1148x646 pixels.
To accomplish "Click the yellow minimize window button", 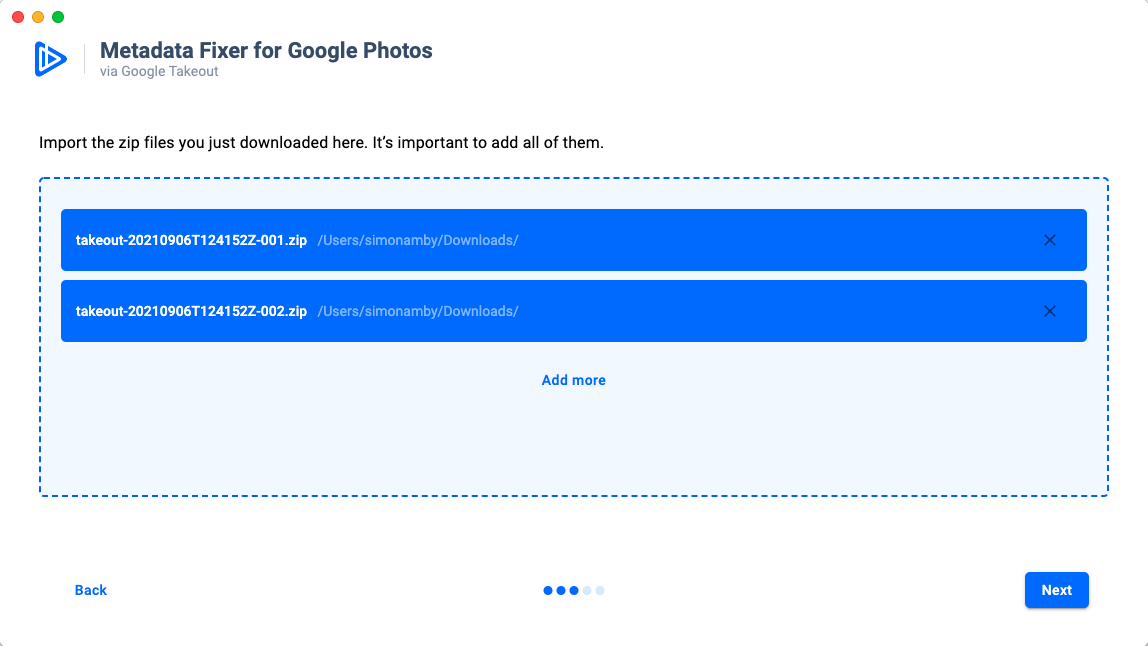I will point(38,17).
